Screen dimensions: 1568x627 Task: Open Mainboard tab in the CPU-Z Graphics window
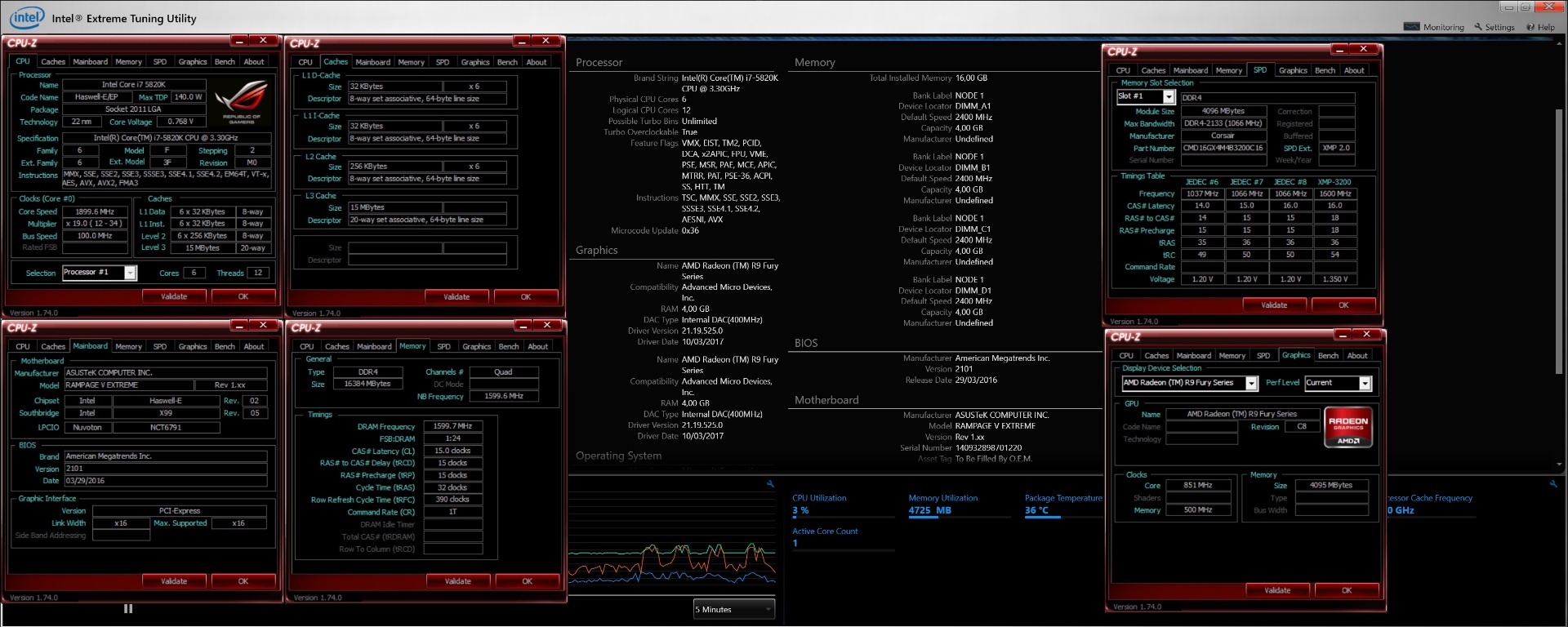tap(1194, 355)
